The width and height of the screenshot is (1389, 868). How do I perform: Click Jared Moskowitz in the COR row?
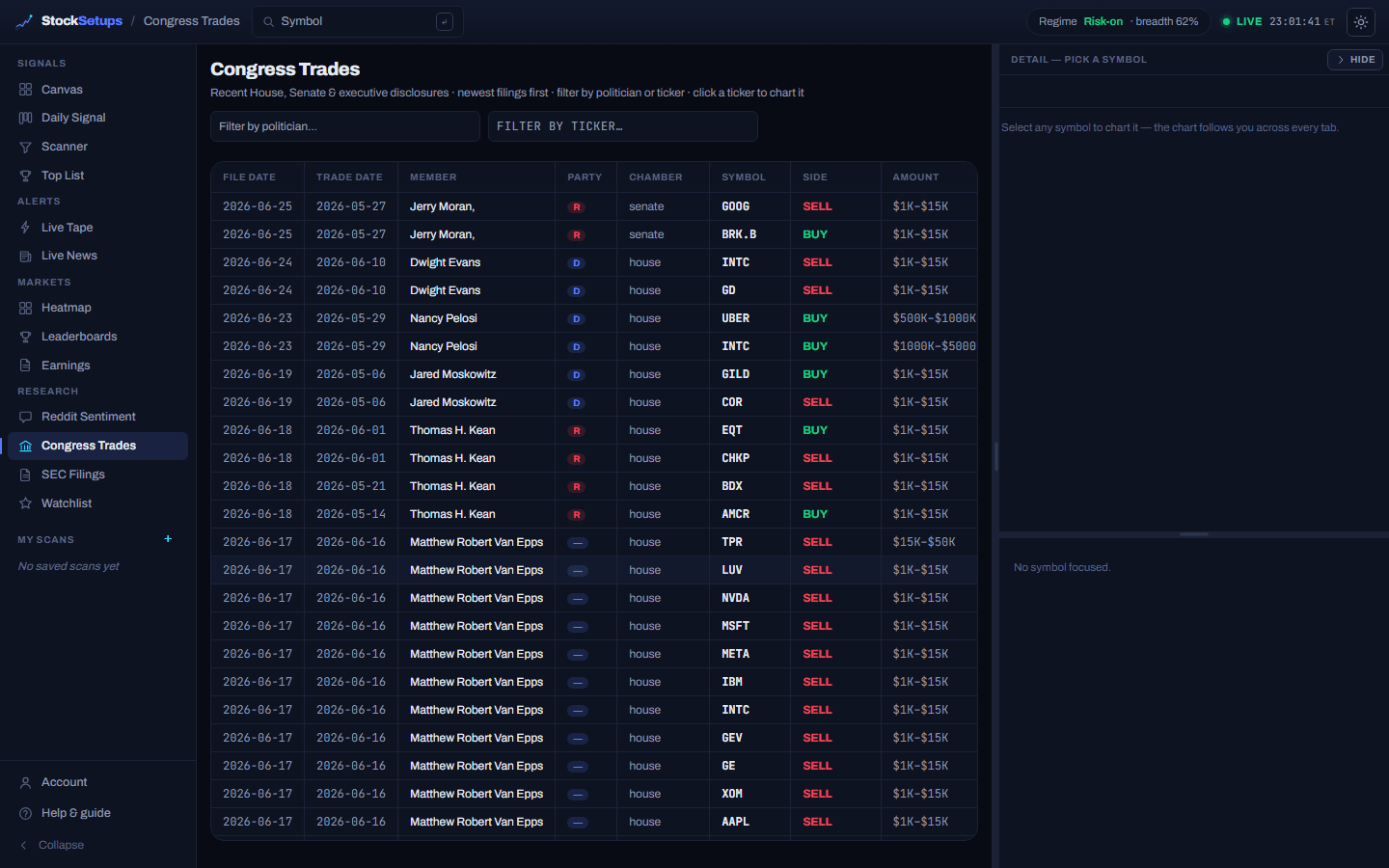[x=452, y=402]
